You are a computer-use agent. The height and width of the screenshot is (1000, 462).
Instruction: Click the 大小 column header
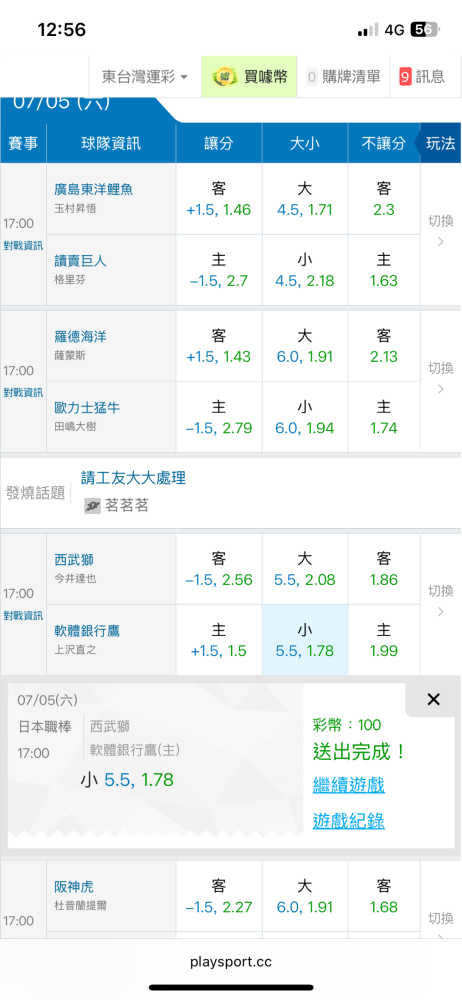click(305, 143)
